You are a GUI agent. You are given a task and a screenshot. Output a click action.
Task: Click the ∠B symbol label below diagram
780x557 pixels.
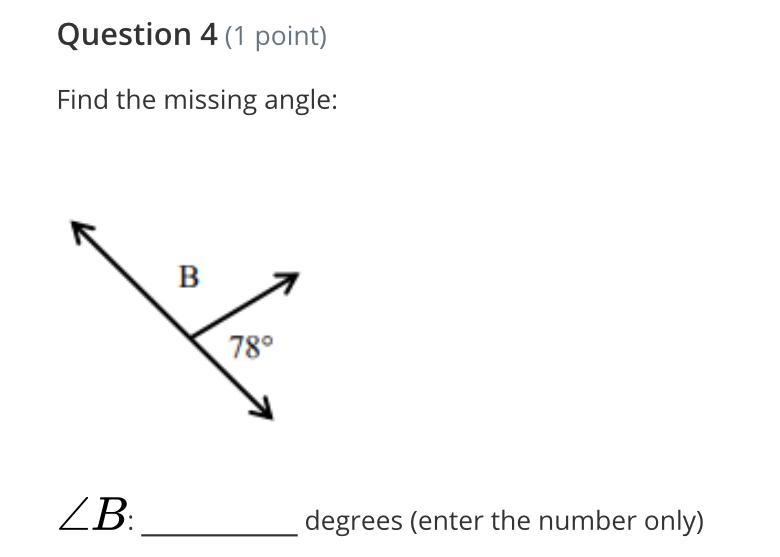click(x=93, y=518)
